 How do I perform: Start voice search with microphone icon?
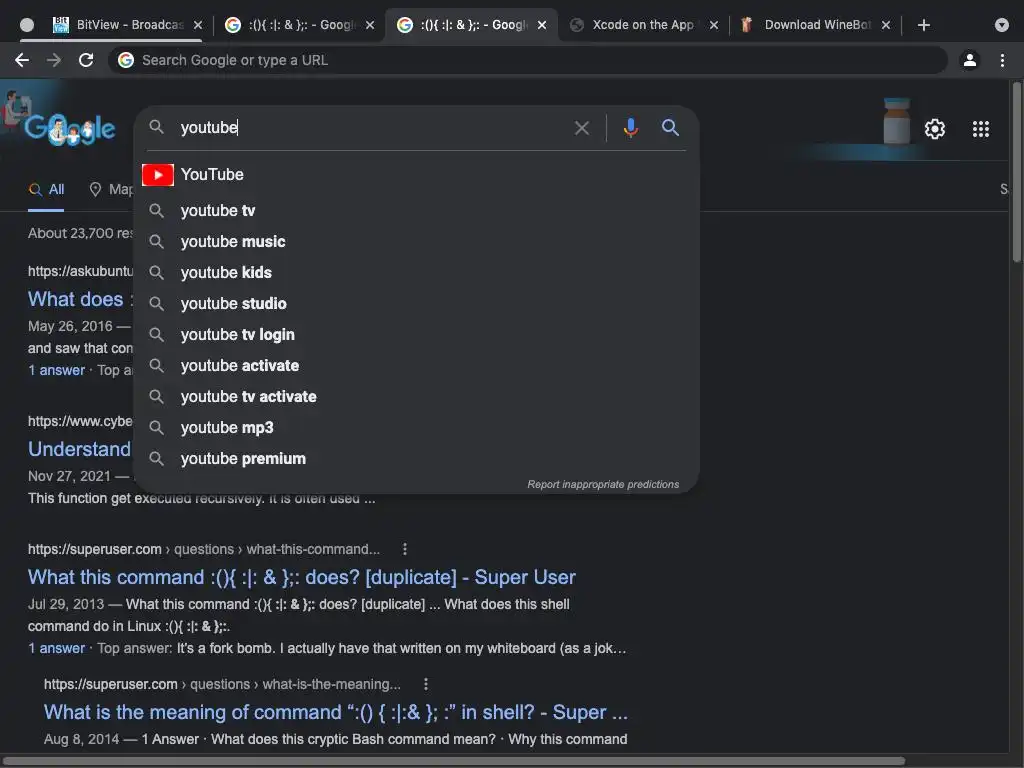pos(630,127)
